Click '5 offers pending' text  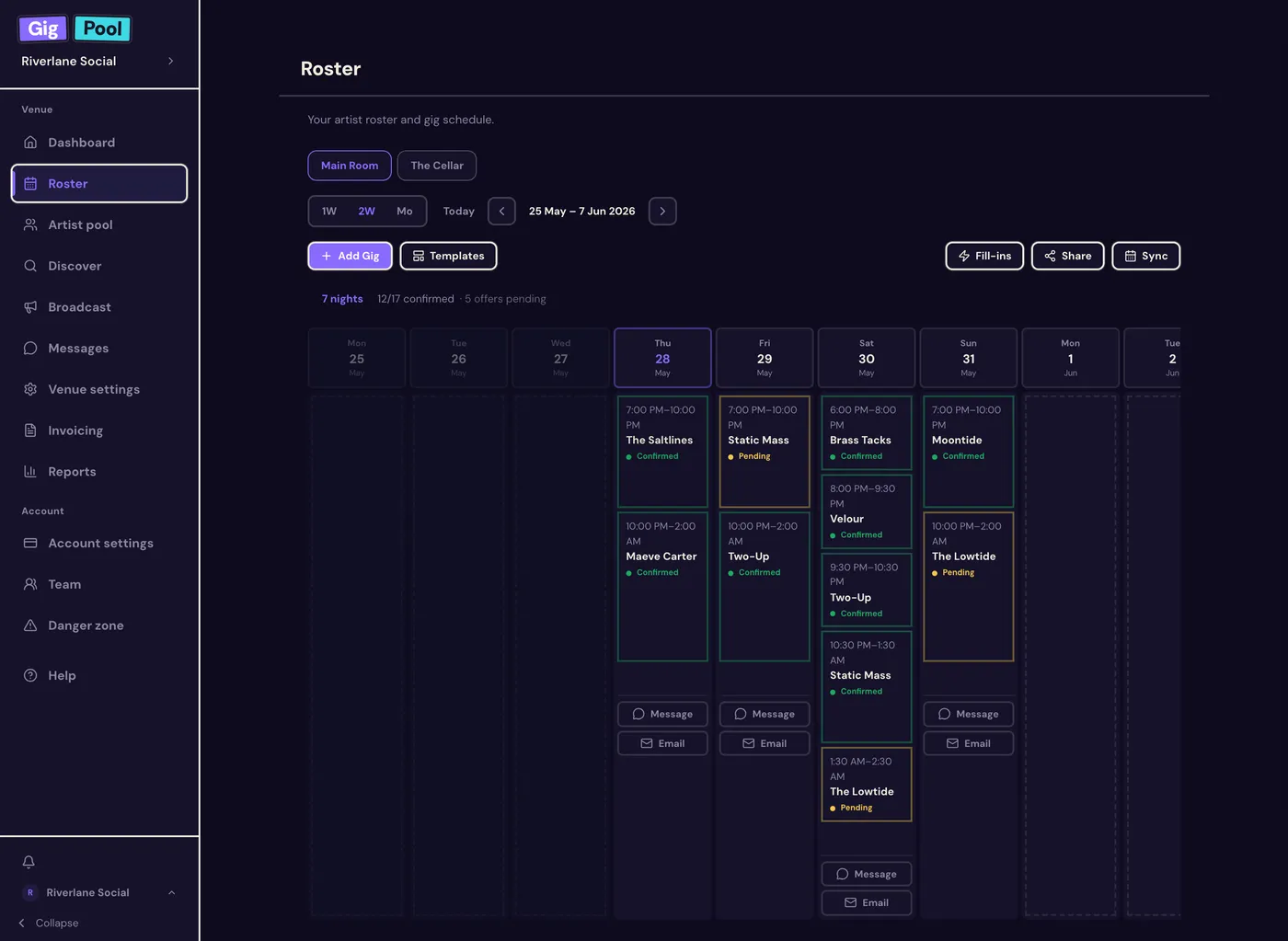(x=505, y=299)
